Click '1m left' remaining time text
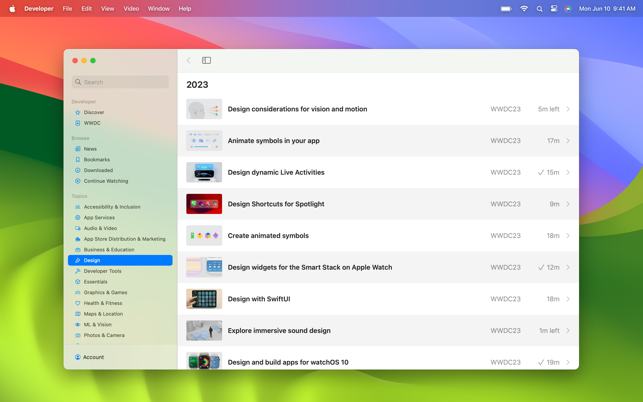Image resolution: width=643 pixels, height=402 pixels. (549, 331)
